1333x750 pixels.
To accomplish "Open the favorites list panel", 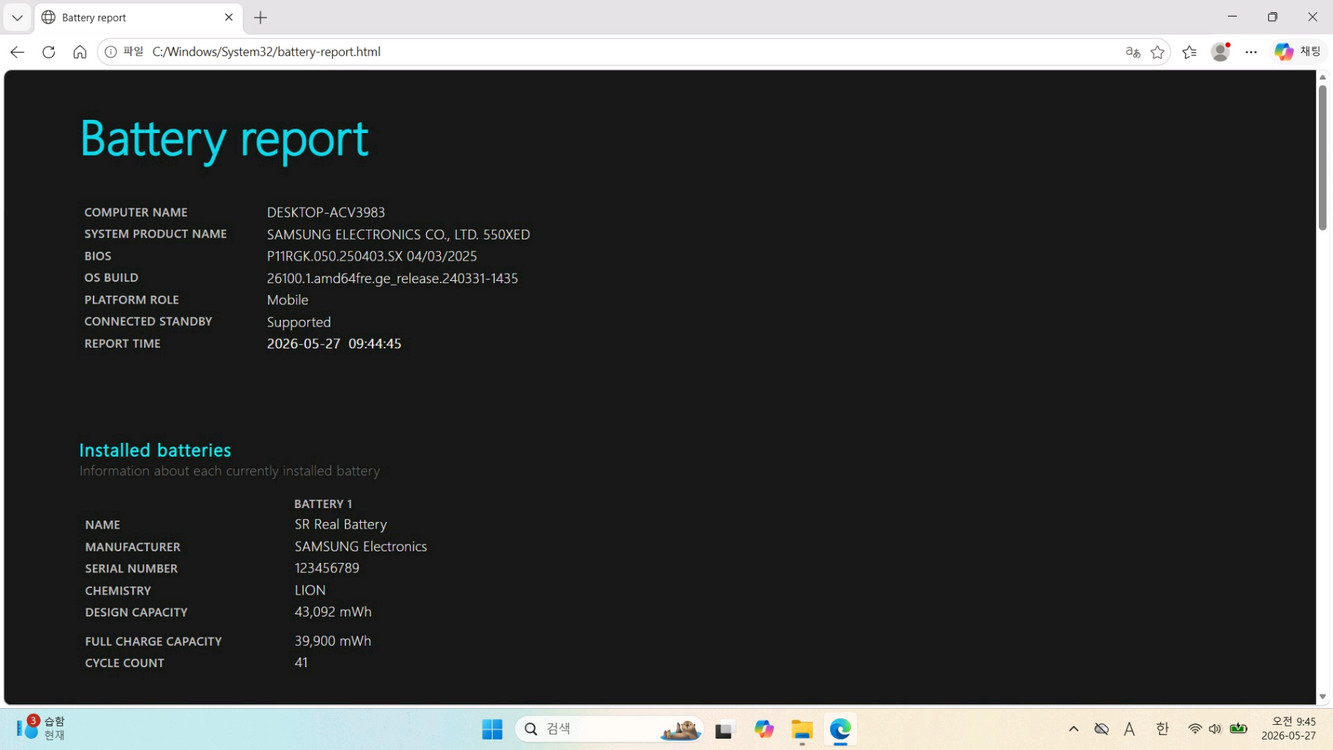I will coord(1189,52).
